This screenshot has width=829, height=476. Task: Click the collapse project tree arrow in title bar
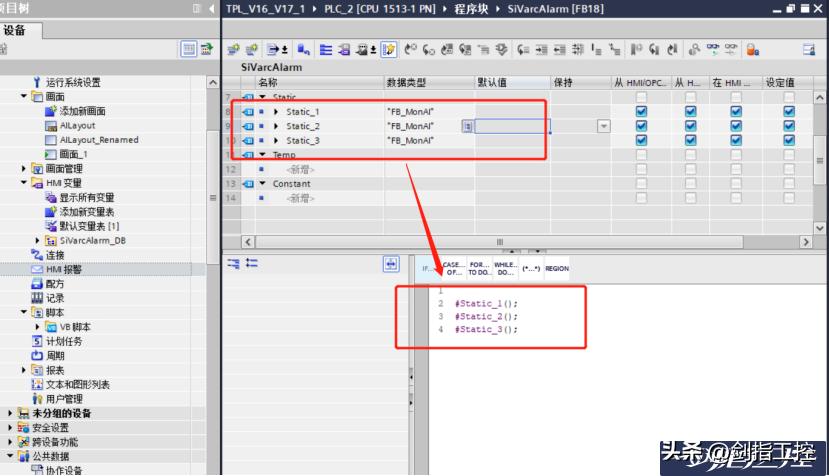[212, 8]
